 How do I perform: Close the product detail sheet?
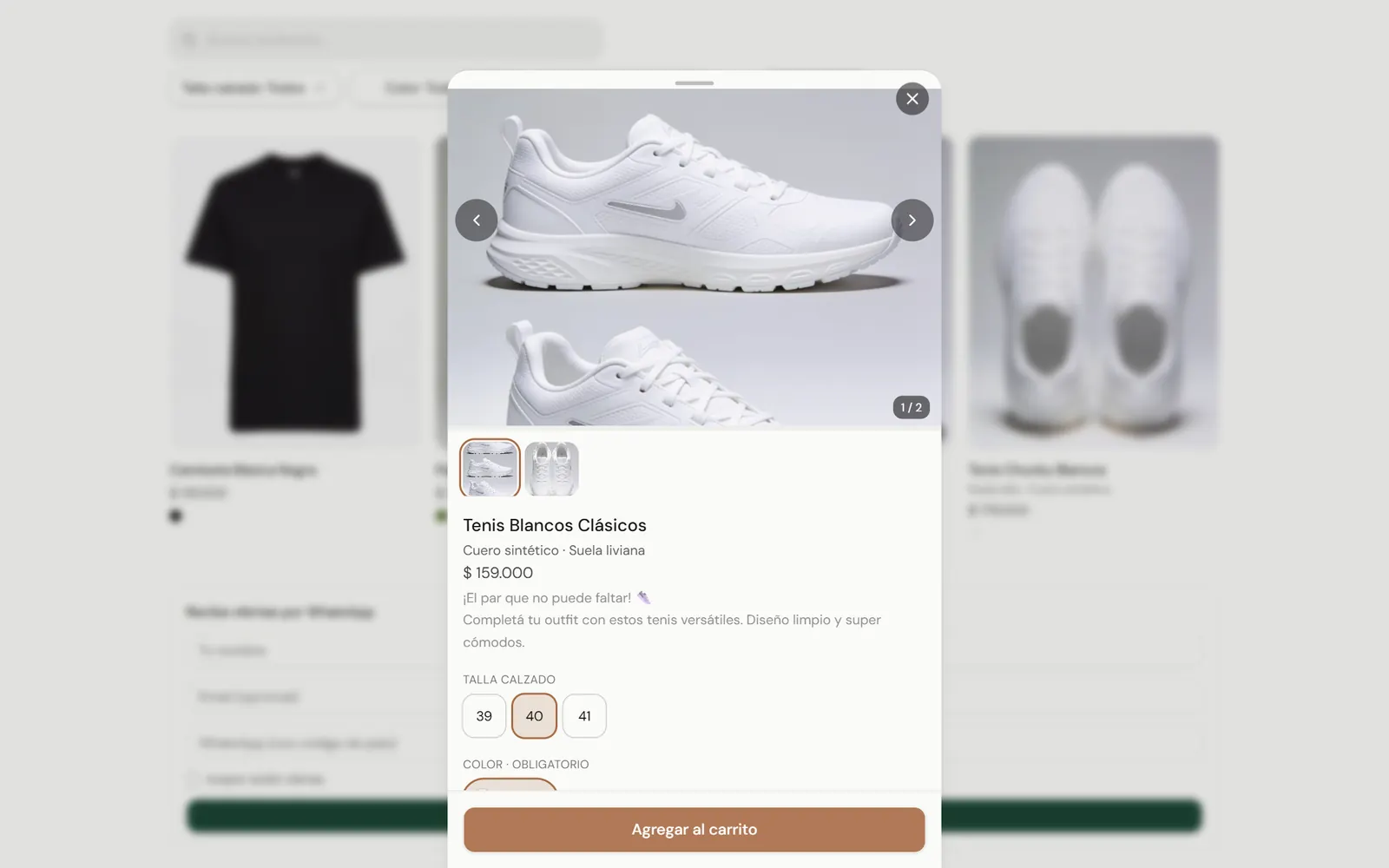click(912, 99)
